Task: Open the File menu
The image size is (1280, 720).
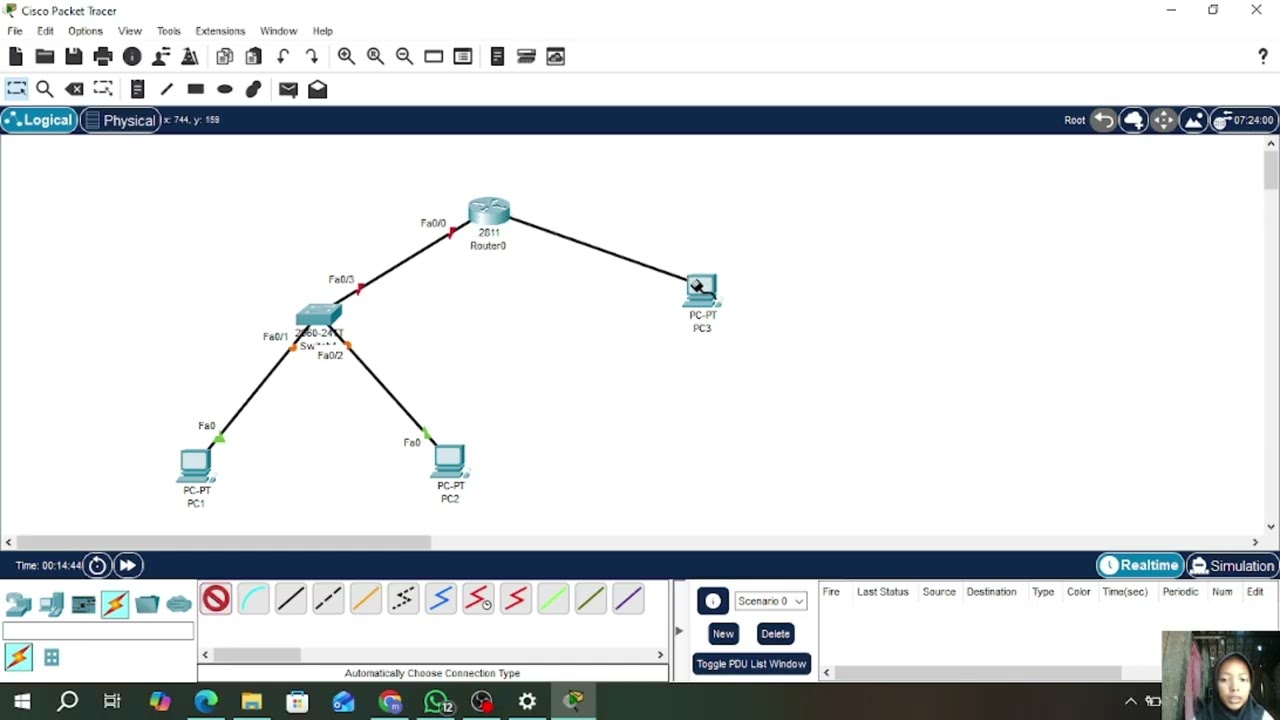Action: (x=15, y=31)
